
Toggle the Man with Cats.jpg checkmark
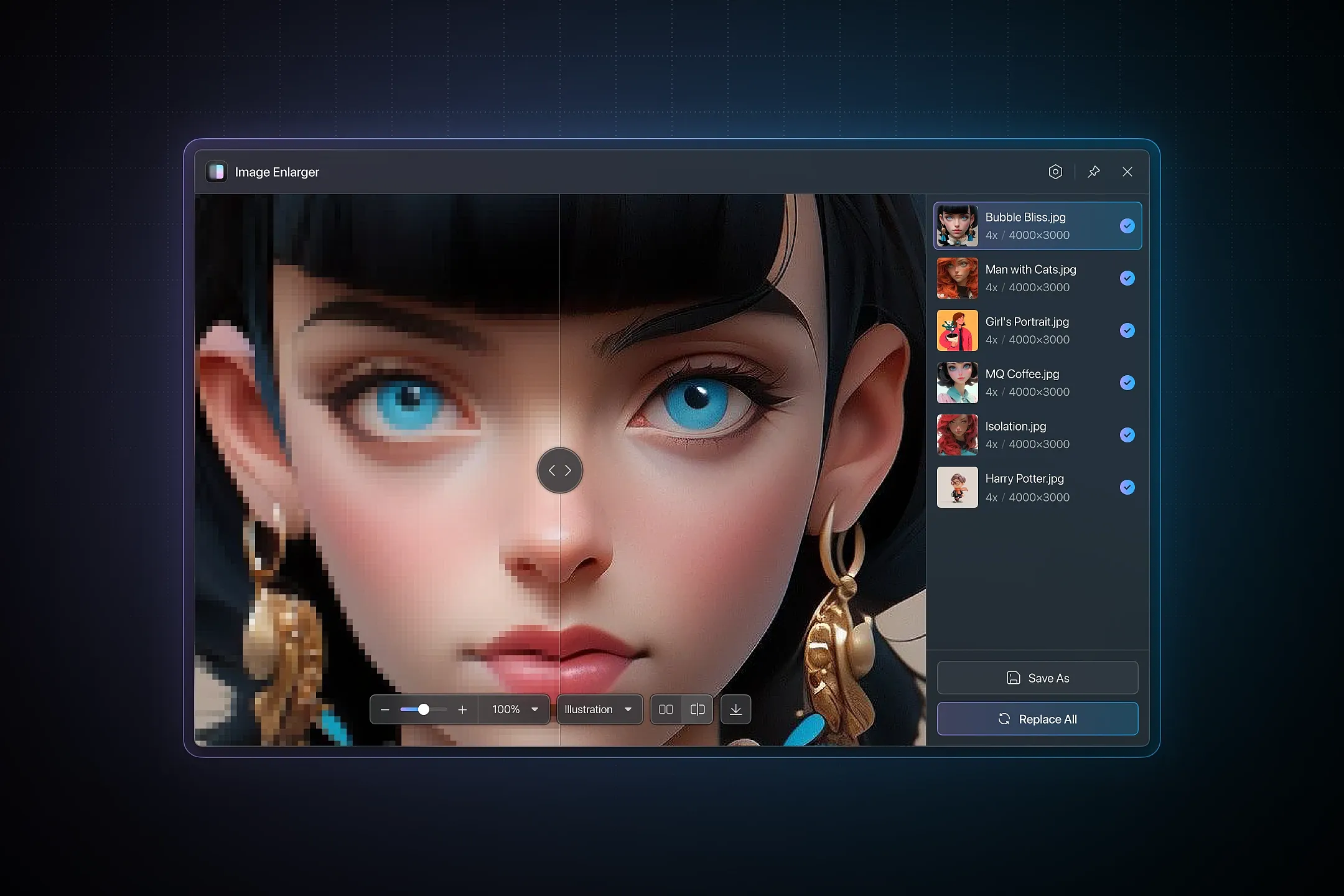click(x=1127, y=278)
